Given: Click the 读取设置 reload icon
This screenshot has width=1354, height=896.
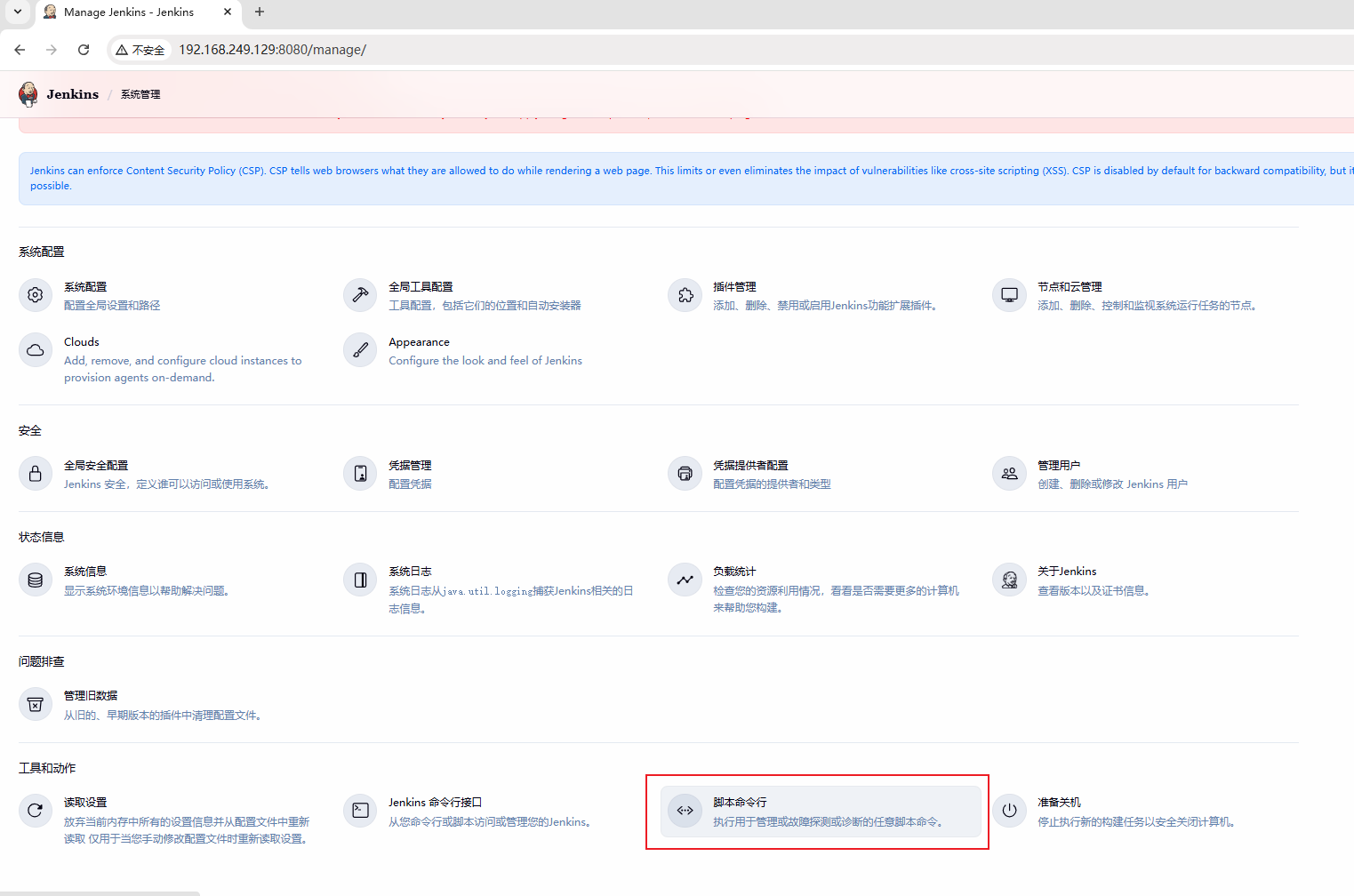Looking at the screenshot, I should tap(36, 811).
